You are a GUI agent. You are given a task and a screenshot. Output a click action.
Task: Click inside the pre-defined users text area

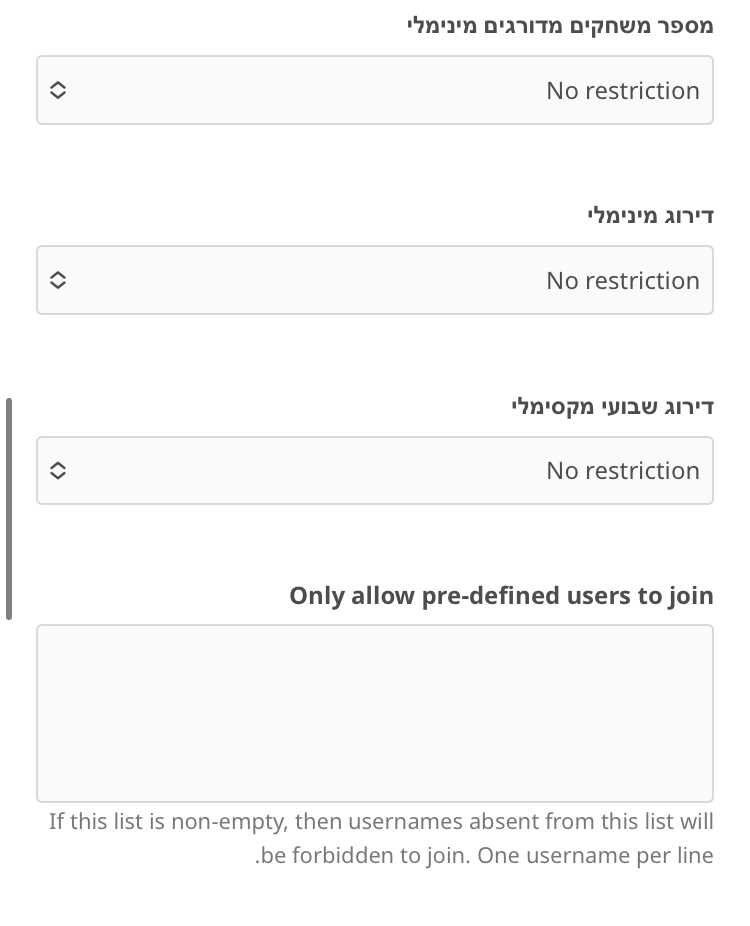tap(375, 712)
